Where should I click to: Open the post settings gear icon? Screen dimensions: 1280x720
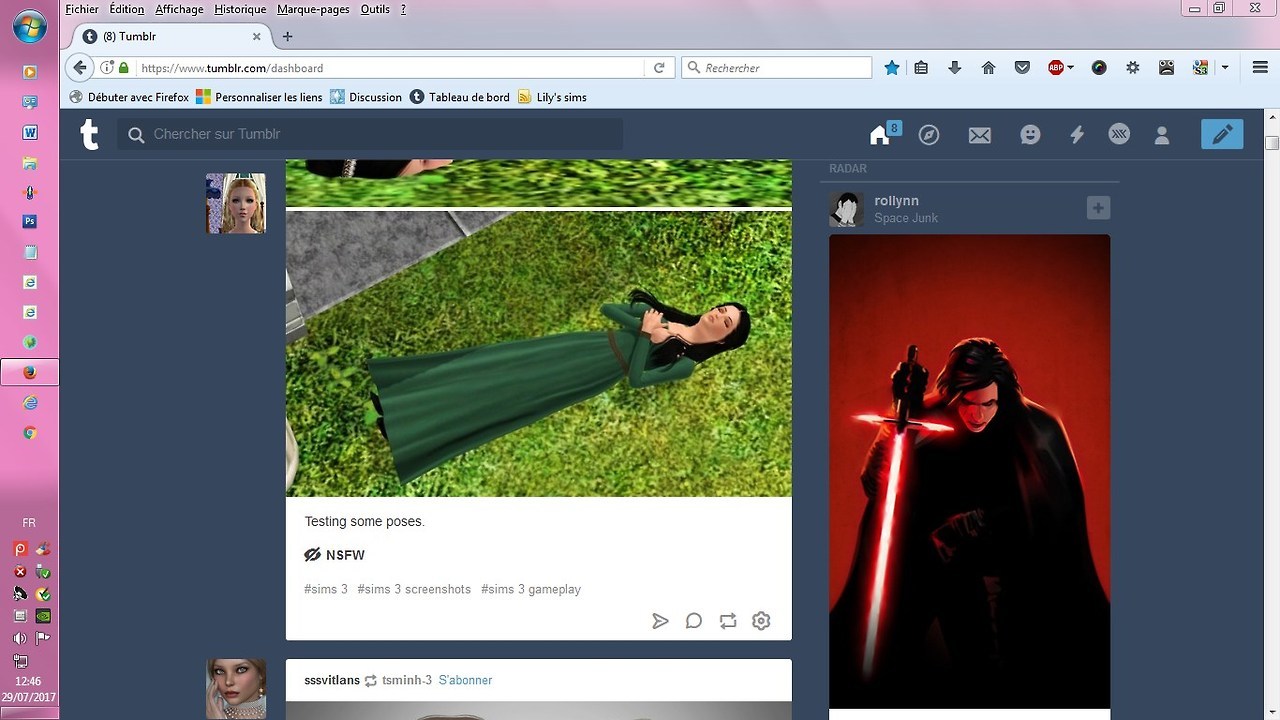click(x=761, y=621)
